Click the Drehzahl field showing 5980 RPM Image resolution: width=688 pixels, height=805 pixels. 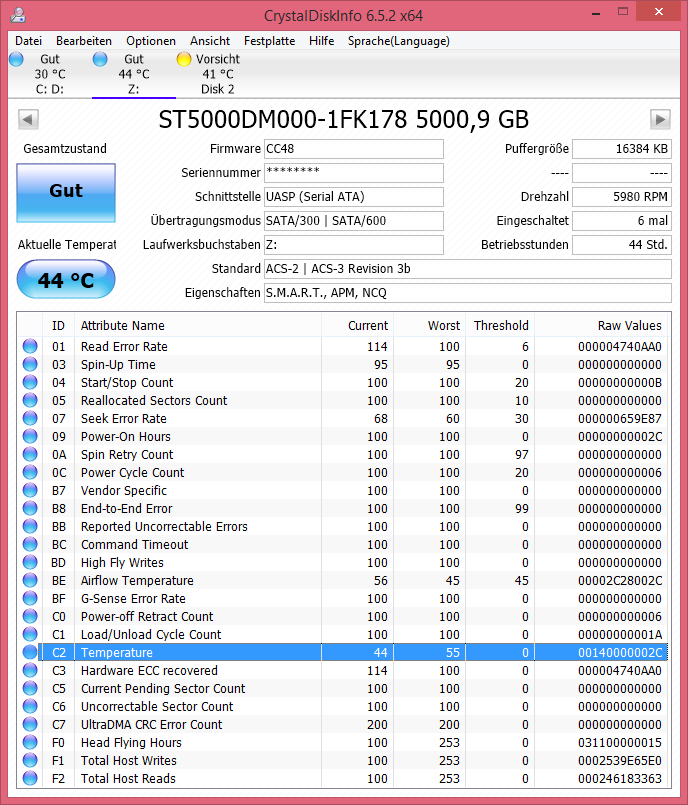click(622, 197)
